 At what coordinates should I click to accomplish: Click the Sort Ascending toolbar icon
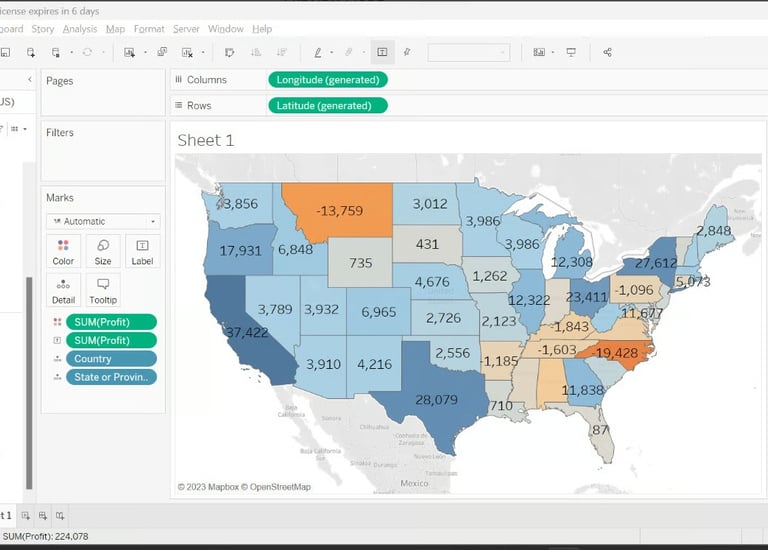pyautogui.click(x=256, y=52)
